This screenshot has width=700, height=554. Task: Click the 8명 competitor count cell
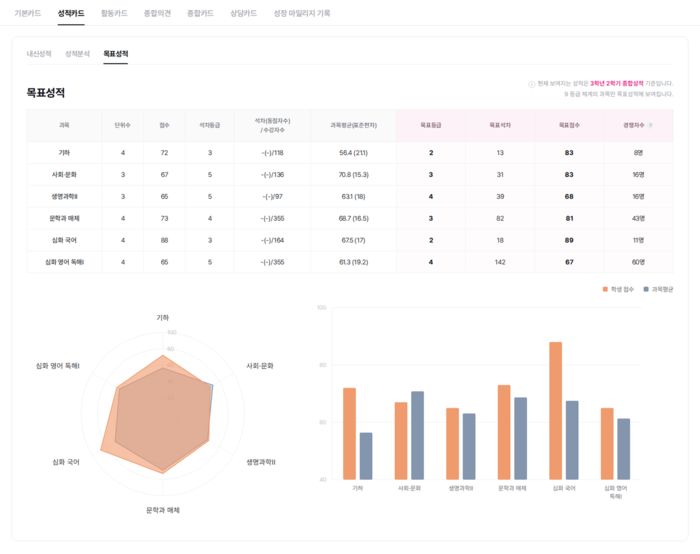638,153
